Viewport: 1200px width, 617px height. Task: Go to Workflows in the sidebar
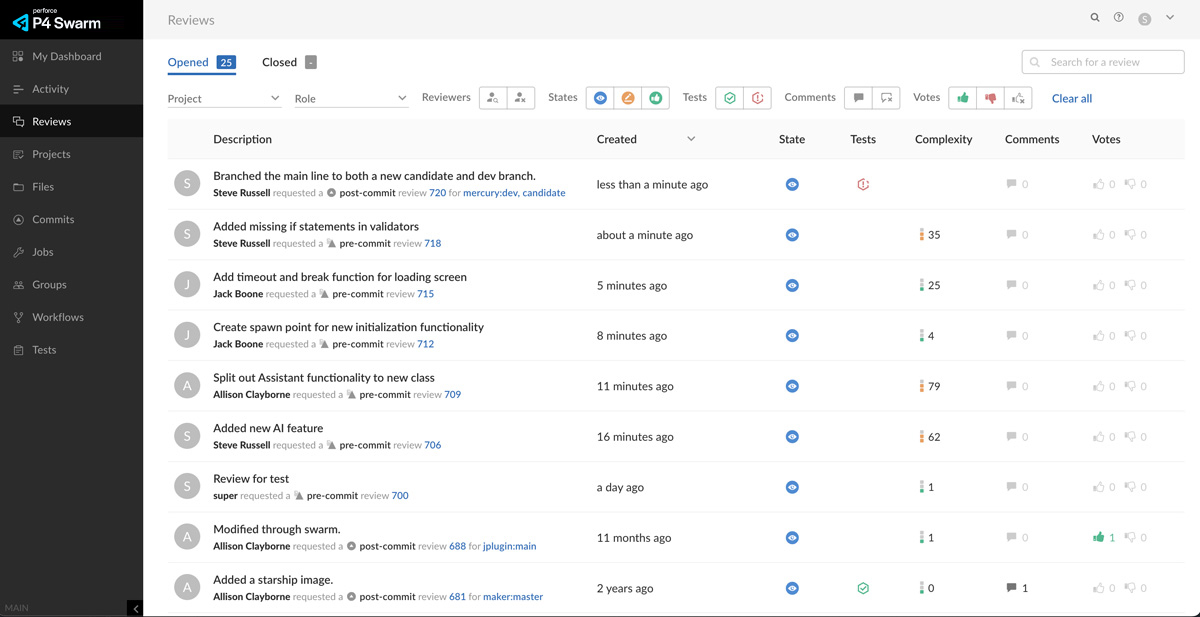58,317
